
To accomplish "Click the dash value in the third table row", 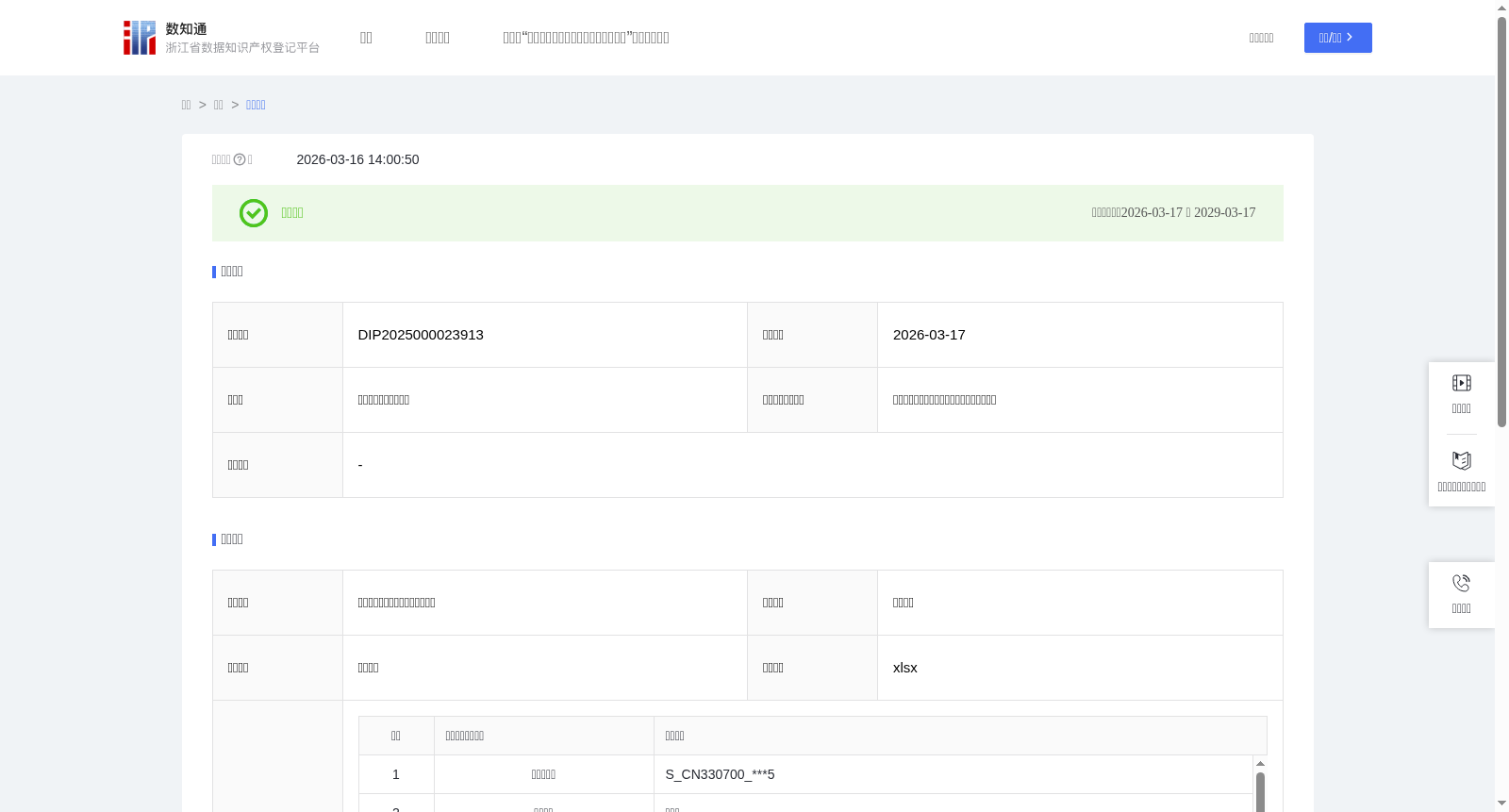I will coord(360,465).
